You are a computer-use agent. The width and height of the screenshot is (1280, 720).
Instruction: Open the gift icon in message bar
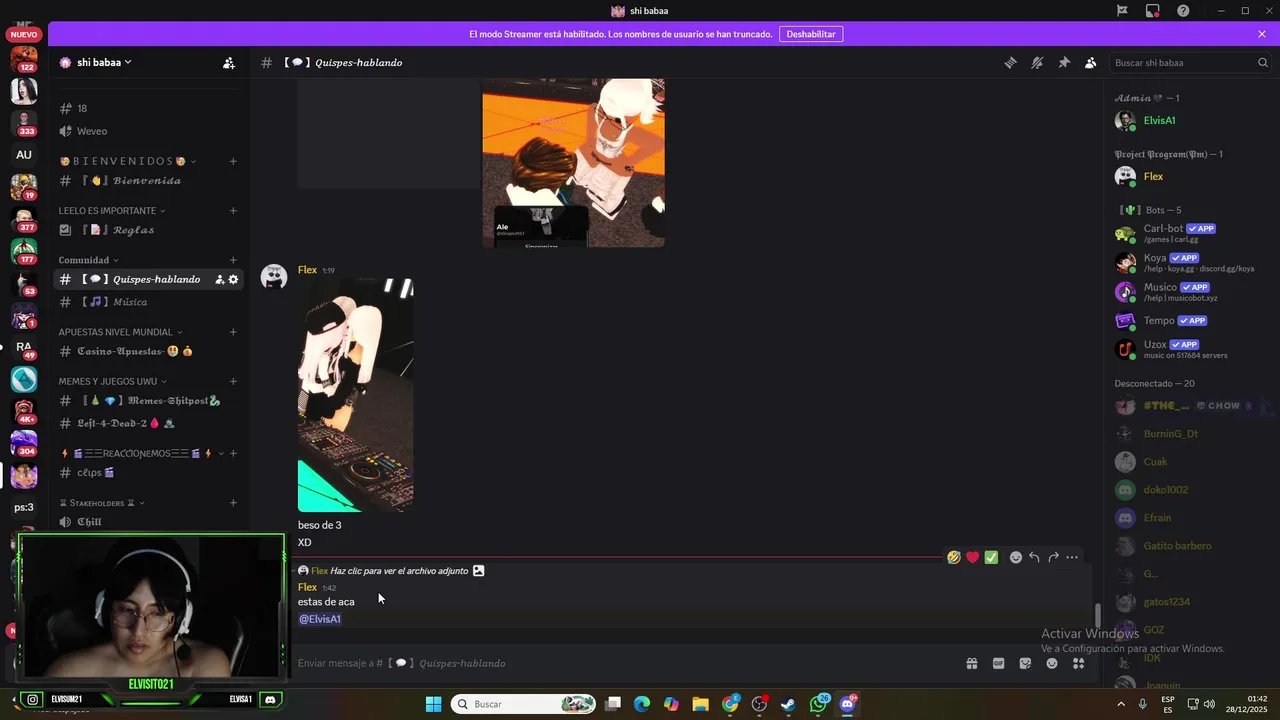point(971,663)
